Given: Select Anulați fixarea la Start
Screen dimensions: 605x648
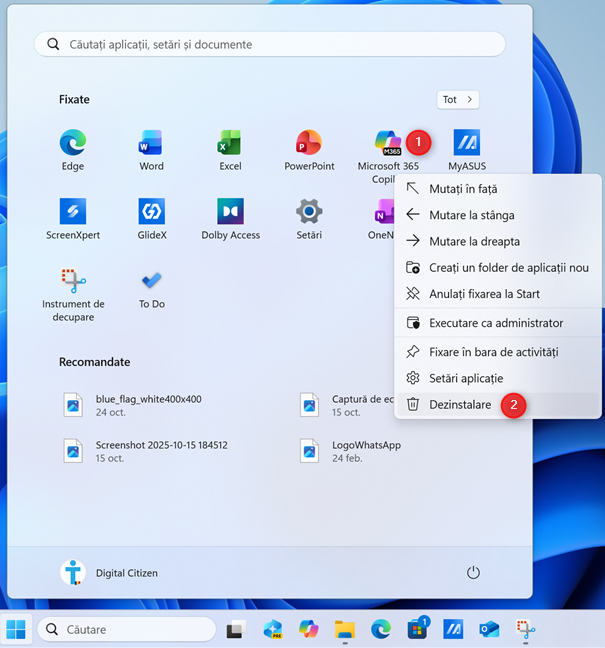Looking at the screenshot, I should [498, 294].
